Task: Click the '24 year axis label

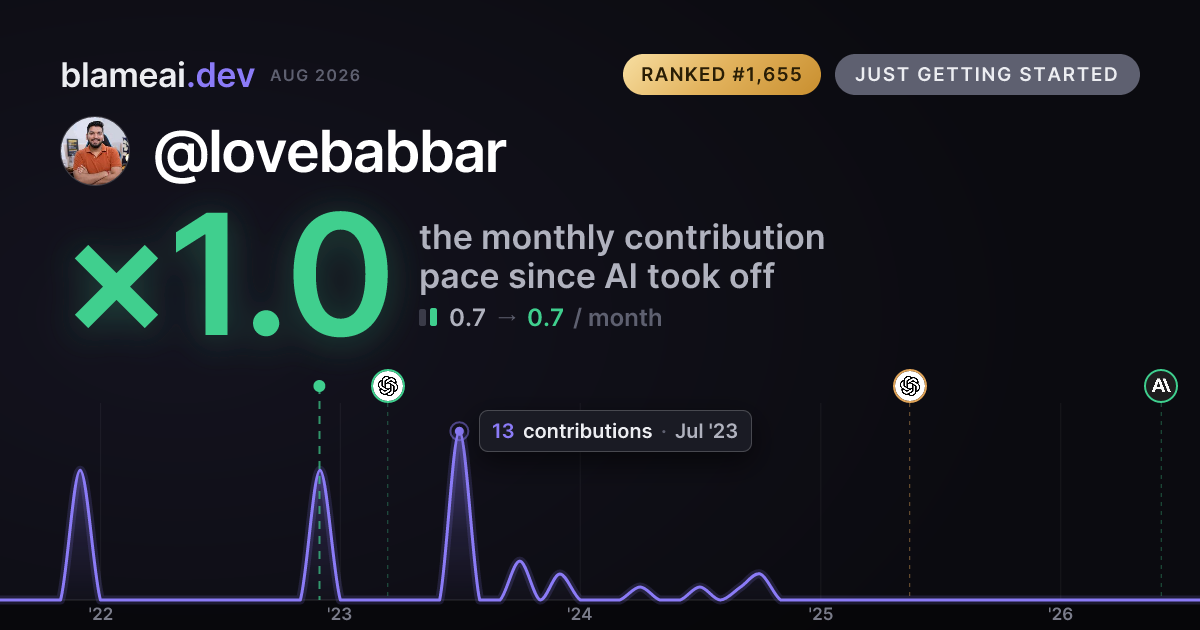Action: 580,614
